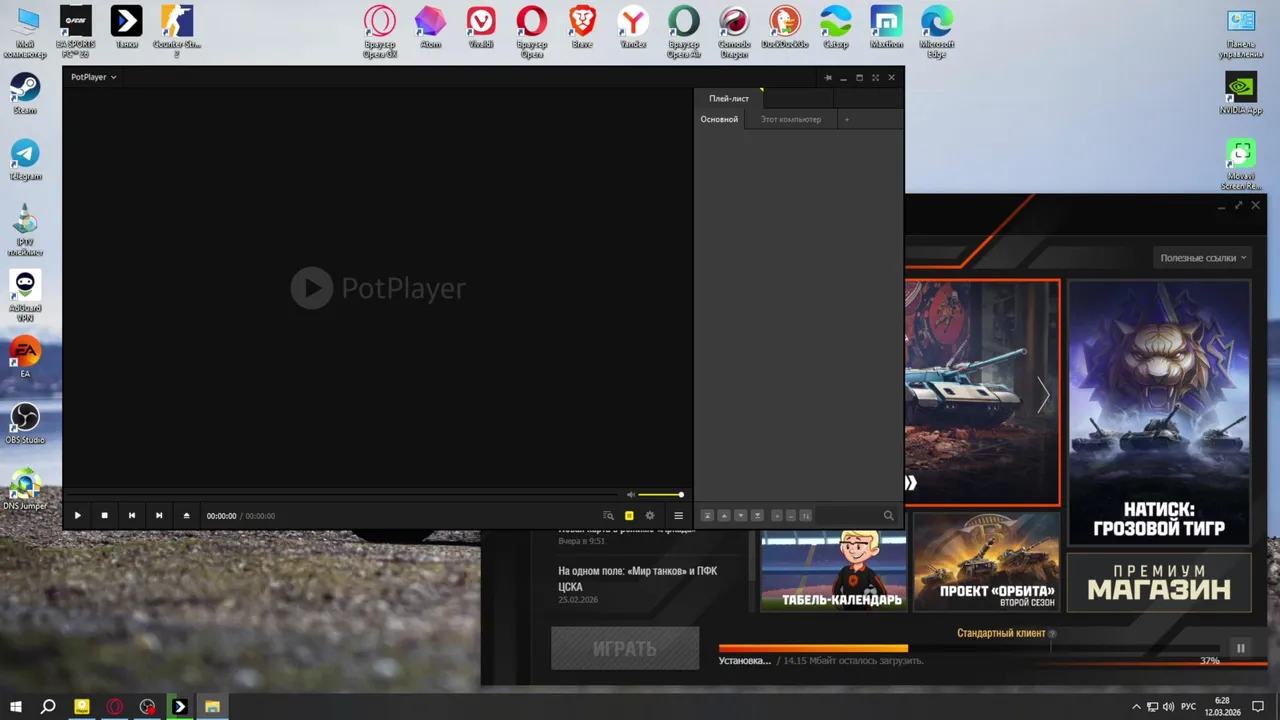
Task: Open NVIDIA App desktop icon
Action: click(x=1241, y=94)
